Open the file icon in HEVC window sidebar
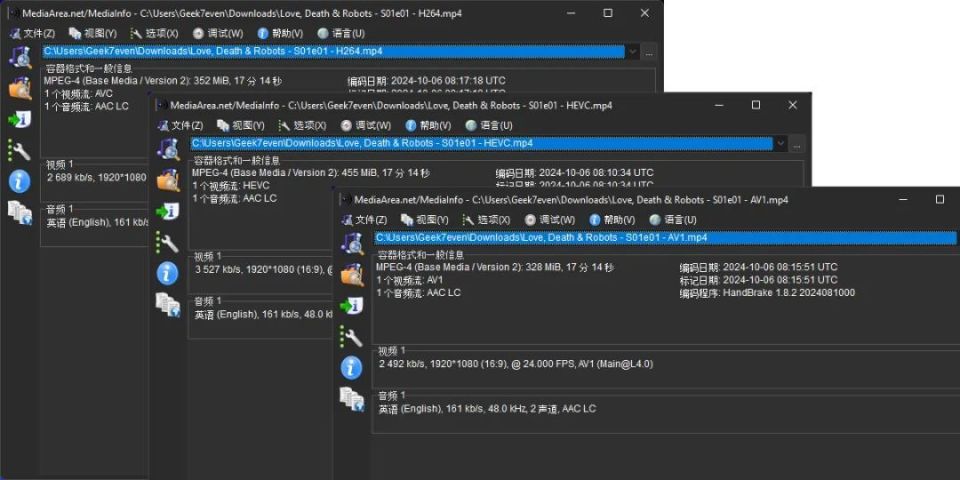The height and width of the screenshot is (480, 960). (168, 149)
